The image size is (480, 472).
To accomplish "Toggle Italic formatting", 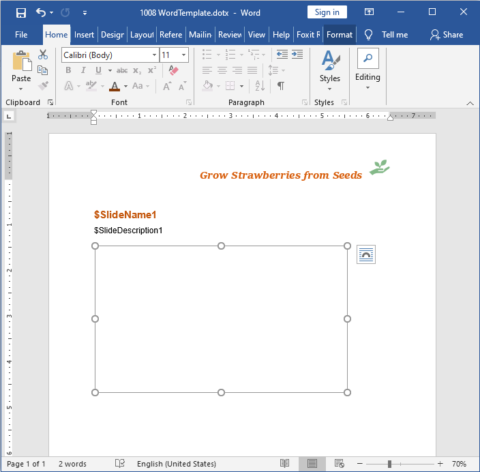I will (83, 70).
